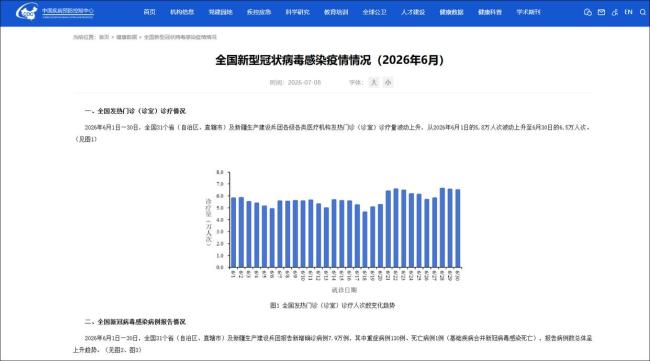Viewport: 650px width, 361px height.
Task: Open the 科学研究 menu
Action: click(x=298, y=12)
